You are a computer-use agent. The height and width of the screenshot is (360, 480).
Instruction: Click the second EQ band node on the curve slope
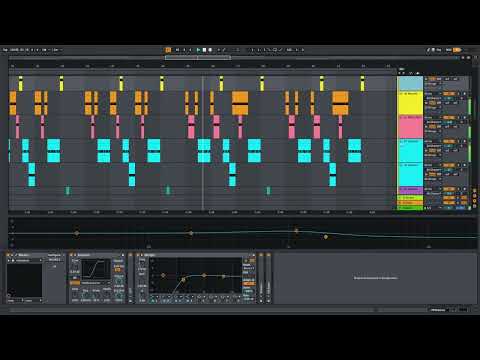coord(183,279)
